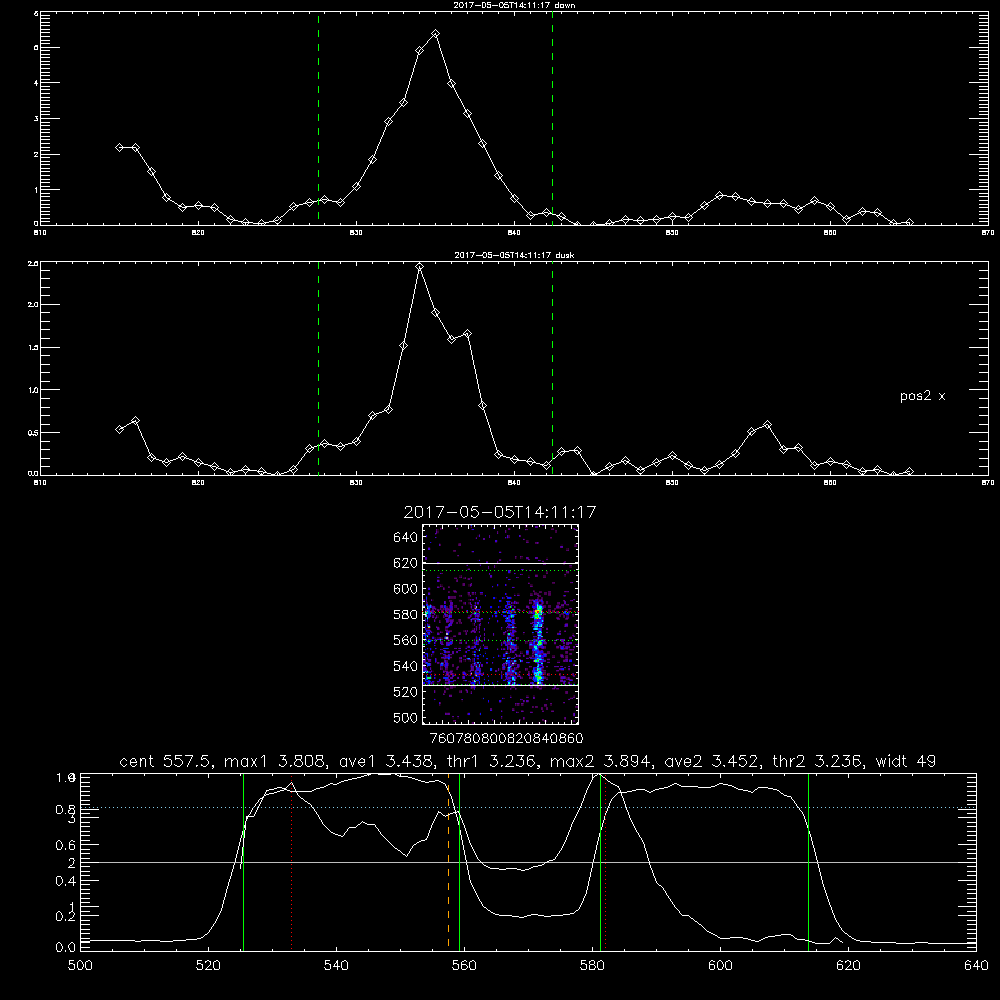This screenshot has height=1000, width=1000.
Task: Click the dotted horizontal threshold line at 0.8
Action: coord(528,807)
